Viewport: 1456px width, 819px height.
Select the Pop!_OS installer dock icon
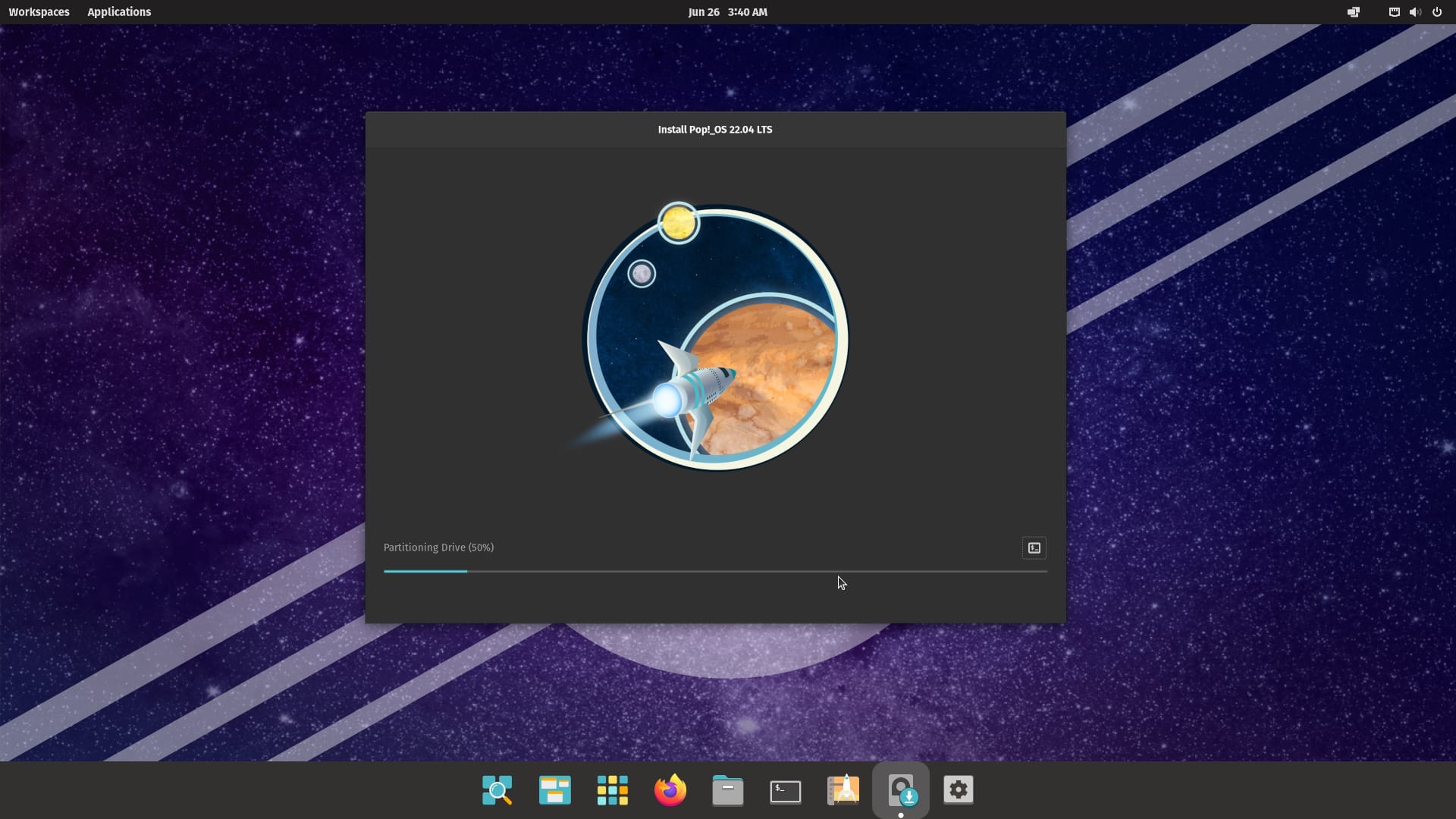pyautogui.click(x=901, y=790)
